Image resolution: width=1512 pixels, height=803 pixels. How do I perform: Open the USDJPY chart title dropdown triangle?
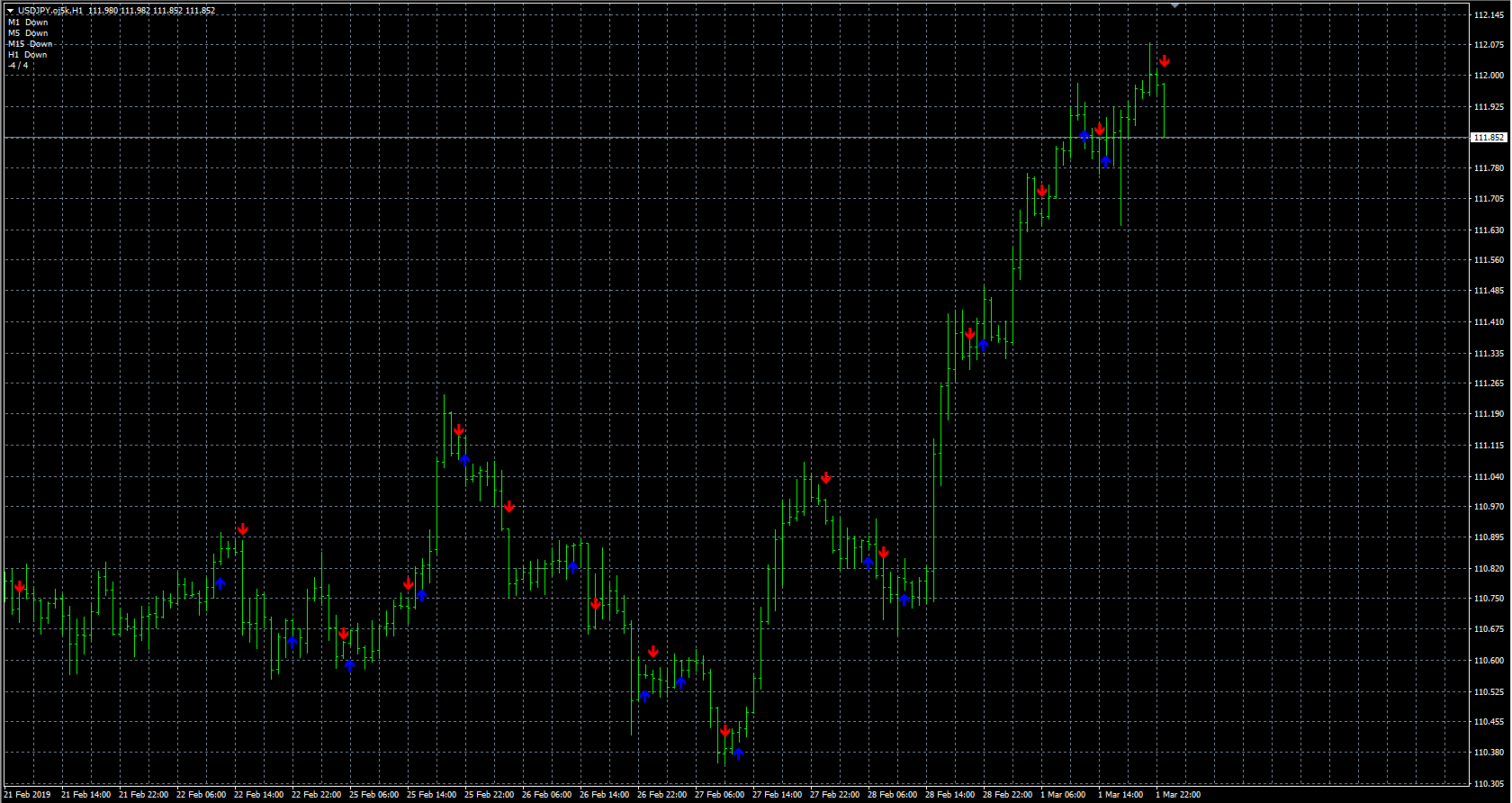pyautogui.click(x=10, y=11)
